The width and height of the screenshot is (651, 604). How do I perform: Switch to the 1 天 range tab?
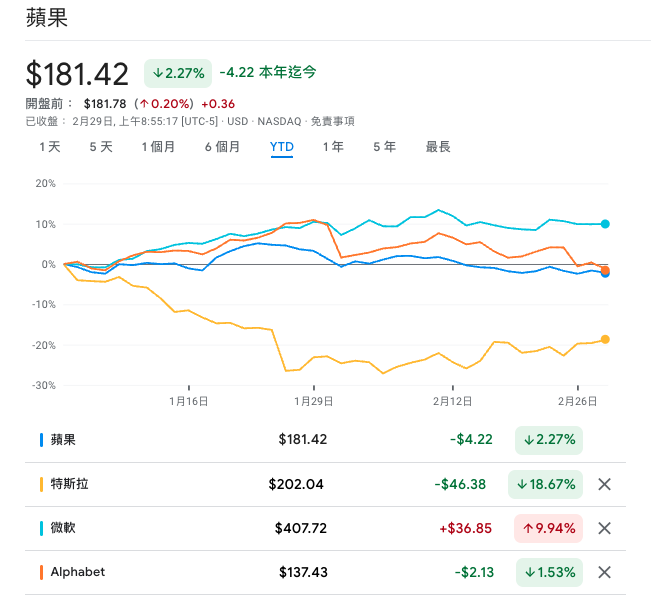point(50,147)
